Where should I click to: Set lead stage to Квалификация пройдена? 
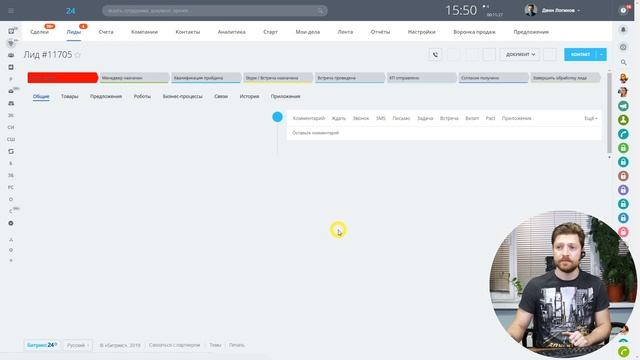[206, 78]
